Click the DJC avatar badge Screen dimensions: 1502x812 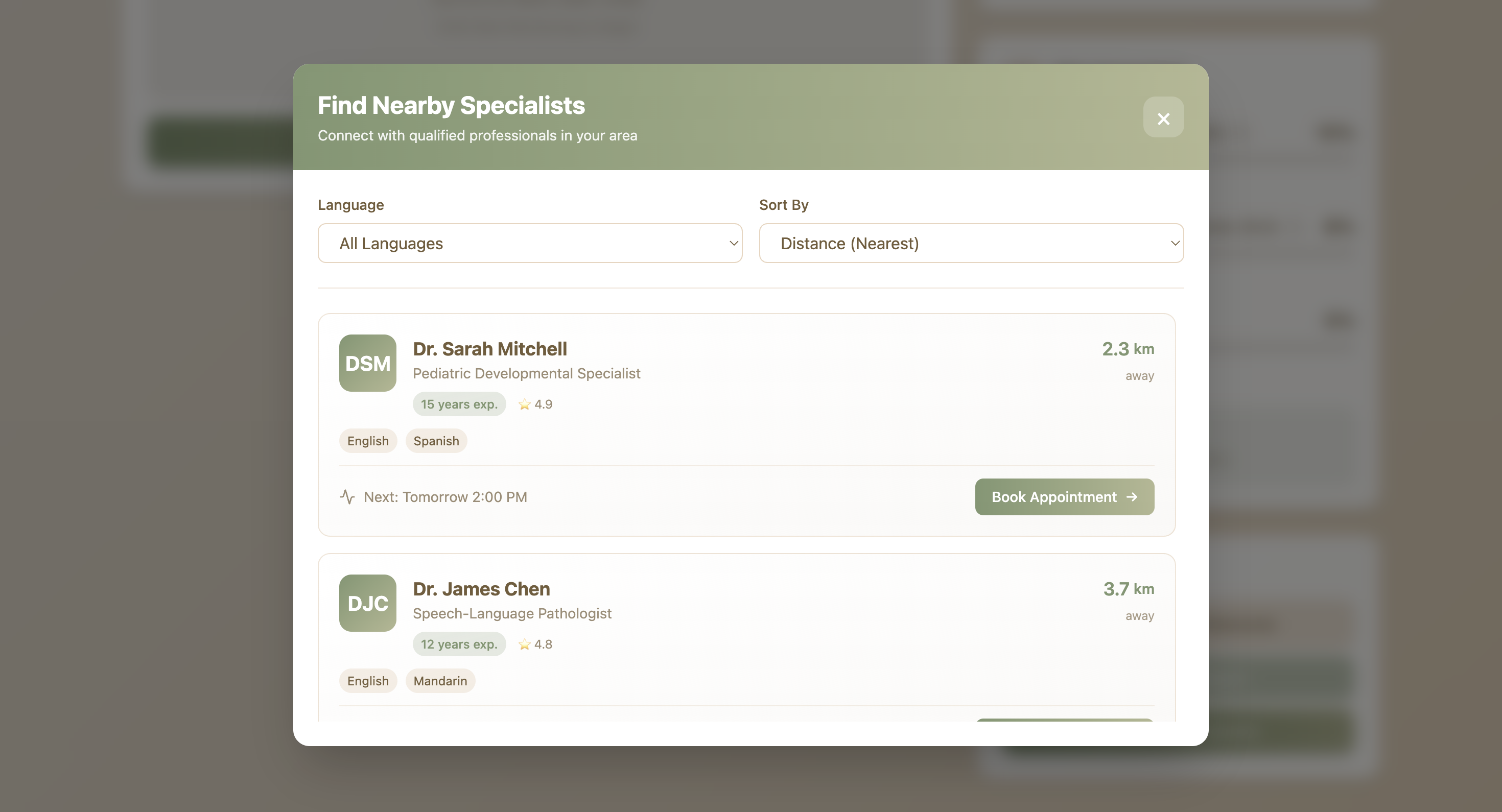[x=367, y=603]
